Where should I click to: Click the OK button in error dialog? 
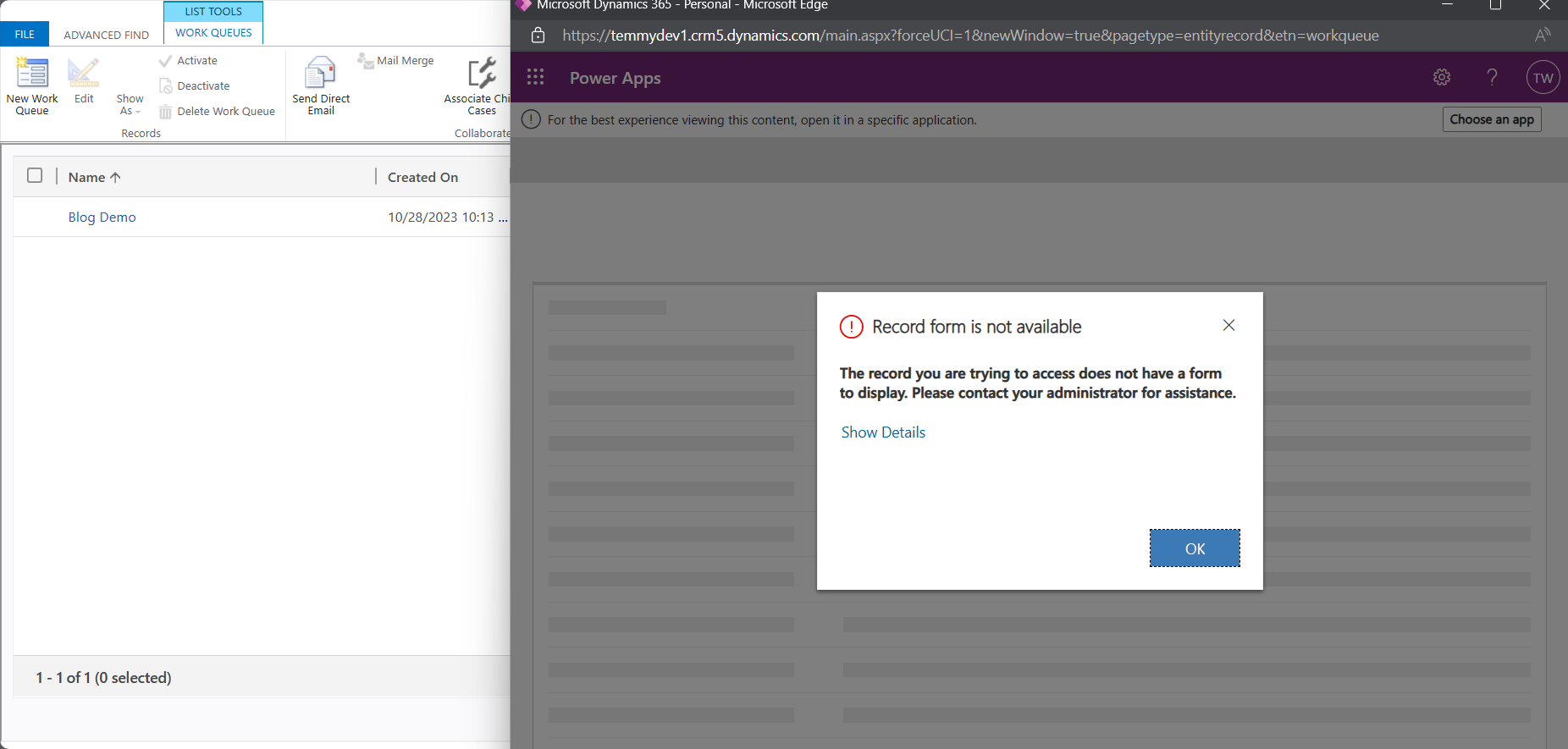coord(1195,548)
